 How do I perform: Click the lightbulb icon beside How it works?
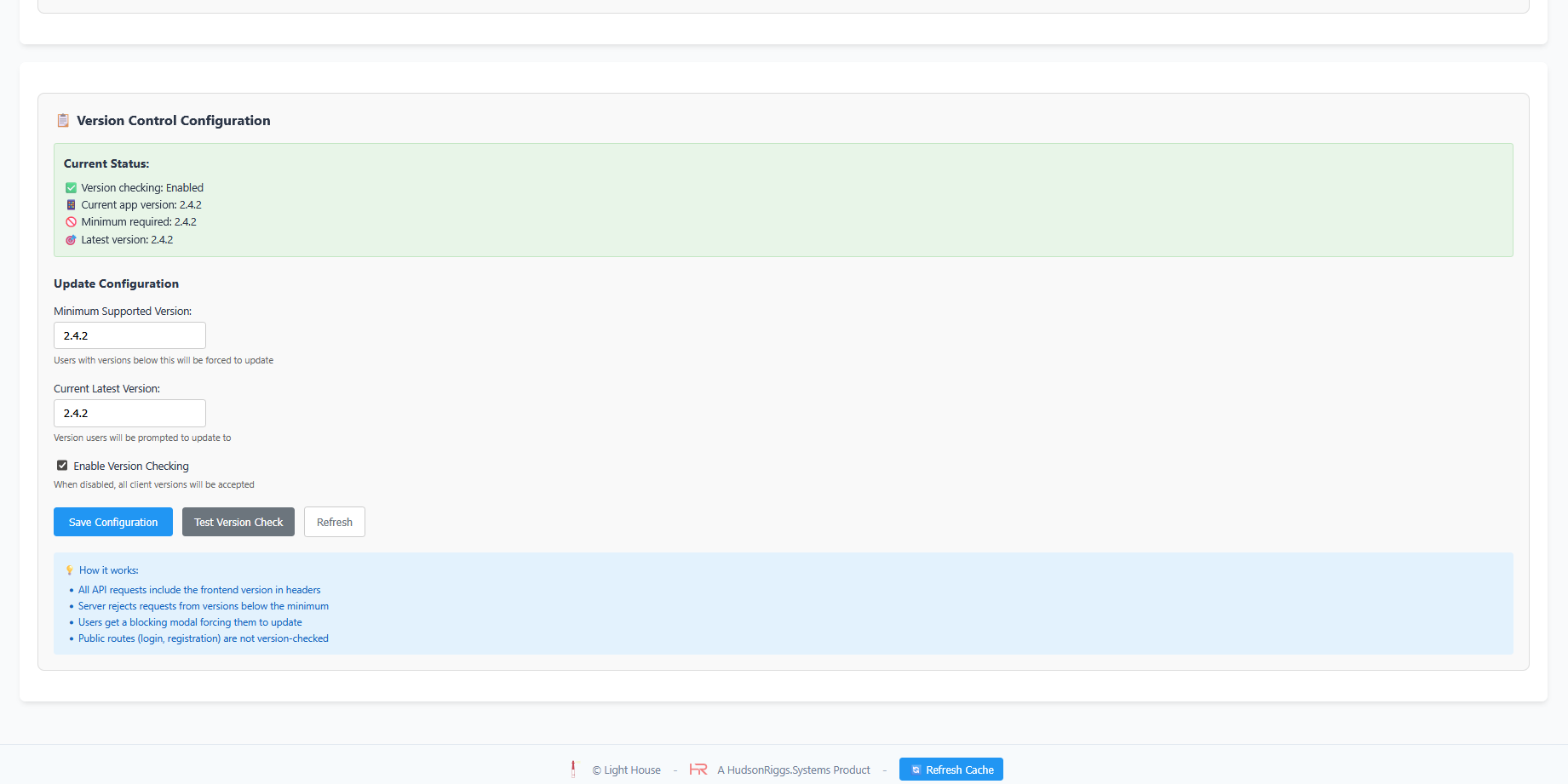[68, 569]
